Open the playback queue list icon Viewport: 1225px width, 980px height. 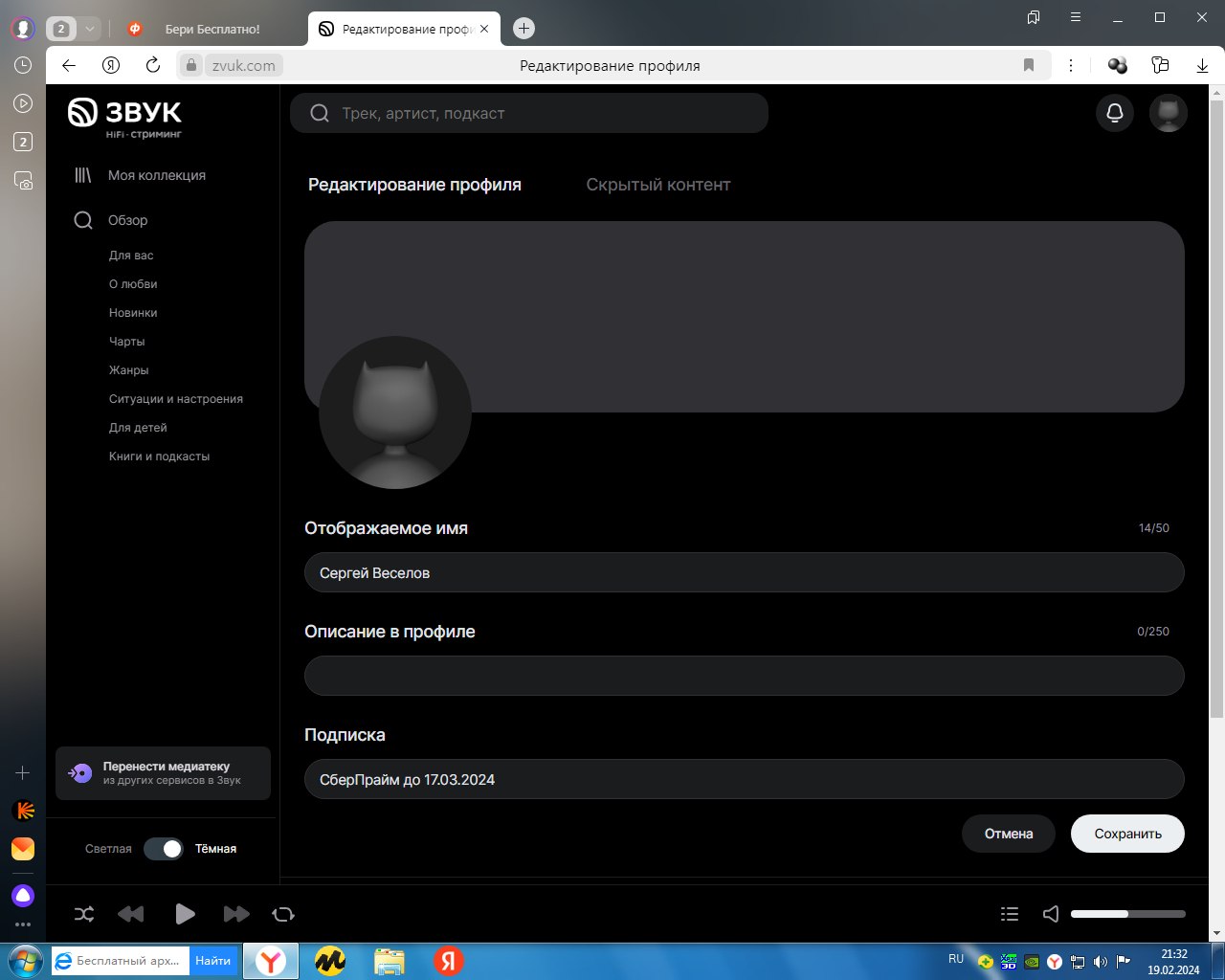(x=1009, y=914)
